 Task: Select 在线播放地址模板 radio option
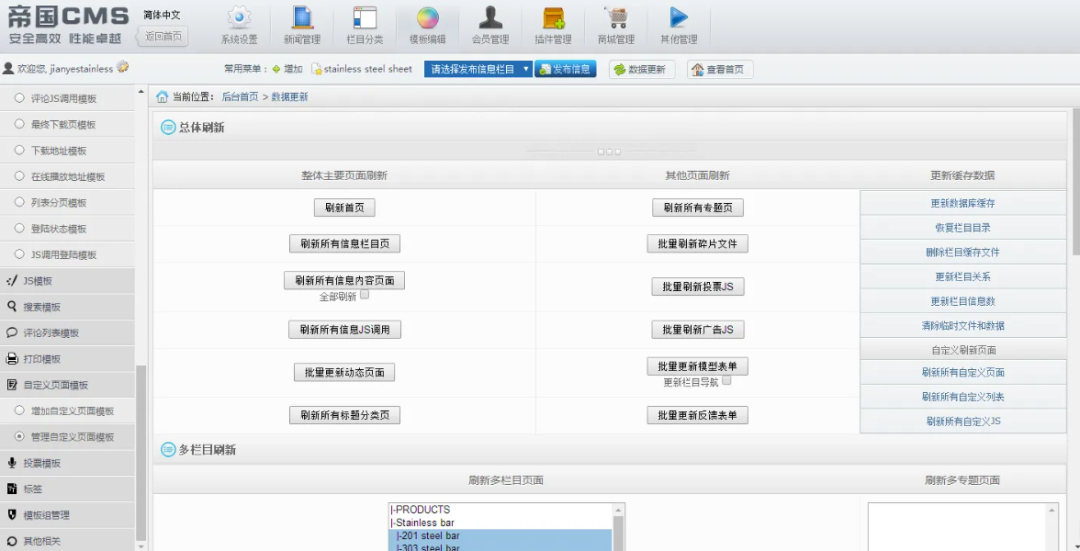(x=19, y=176)
